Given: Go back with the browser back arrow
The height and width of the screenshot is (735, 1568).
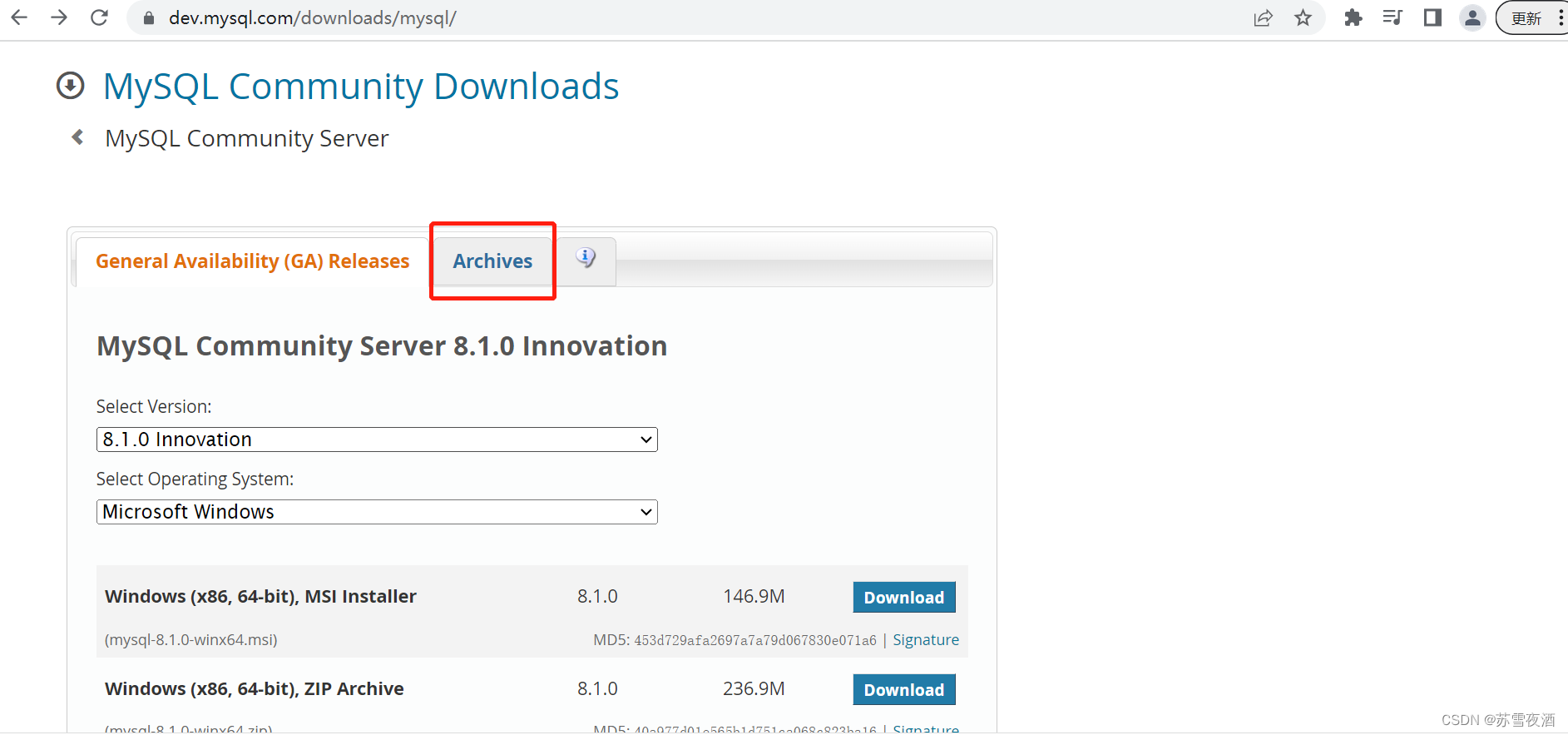Looking at the screenshot, I should click(19, 17).
